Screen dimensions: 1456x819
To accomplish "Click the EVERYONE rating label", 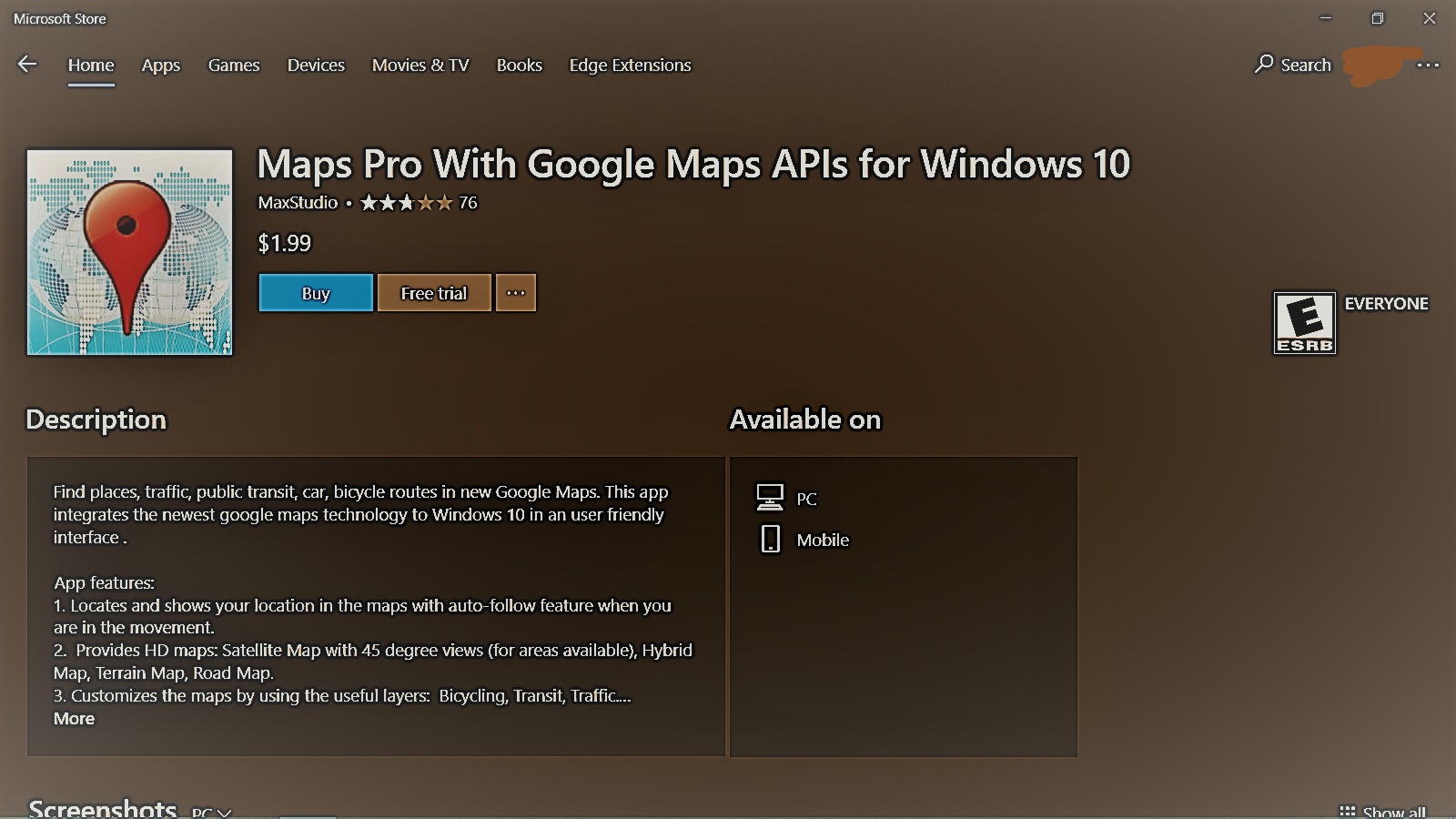I will coord(1387,304).
